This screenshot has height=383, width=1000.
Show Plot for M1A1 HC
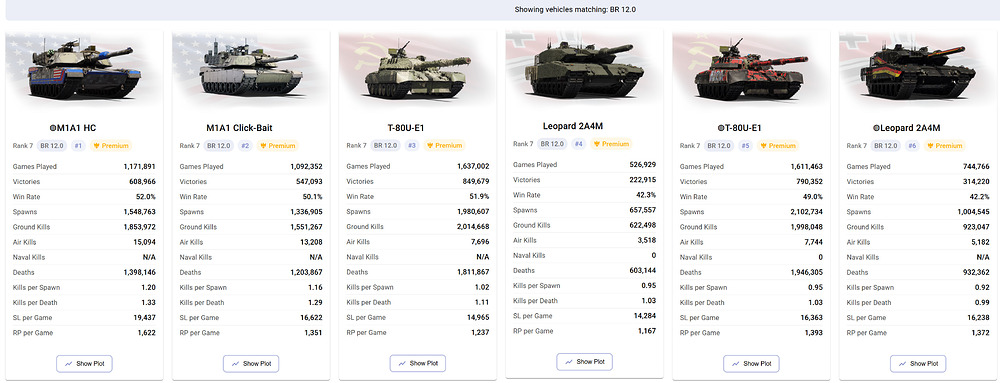tap(84, 364)
